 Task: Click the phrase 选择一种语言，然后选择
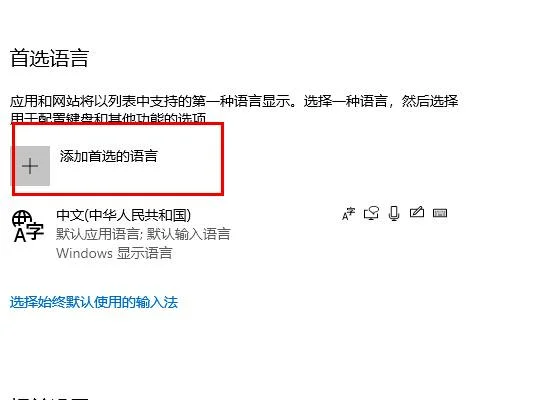pyautogui.click(x=381, y=101)
